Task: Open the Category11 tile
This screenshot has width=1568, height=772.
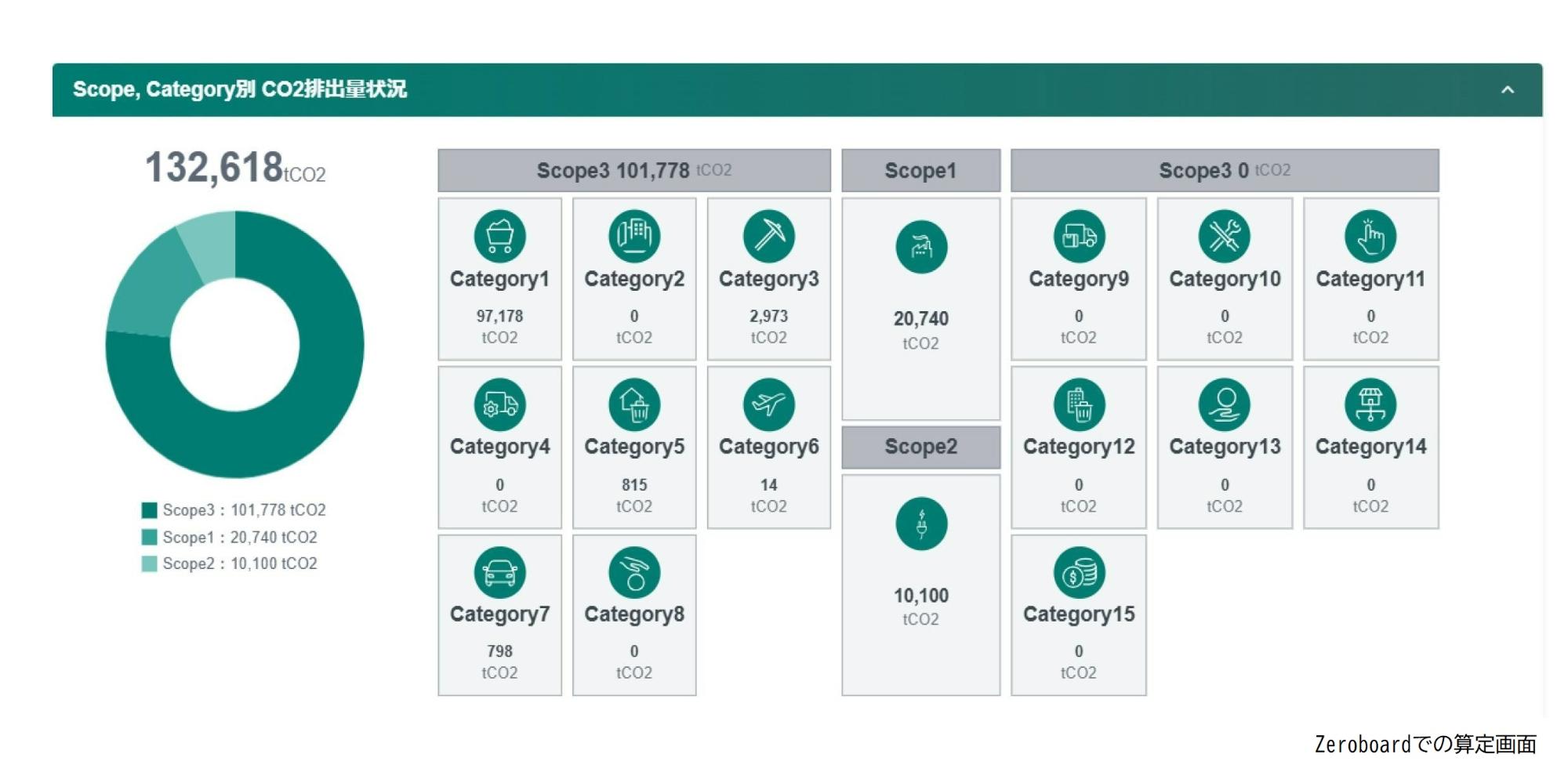Action: 1370,279
